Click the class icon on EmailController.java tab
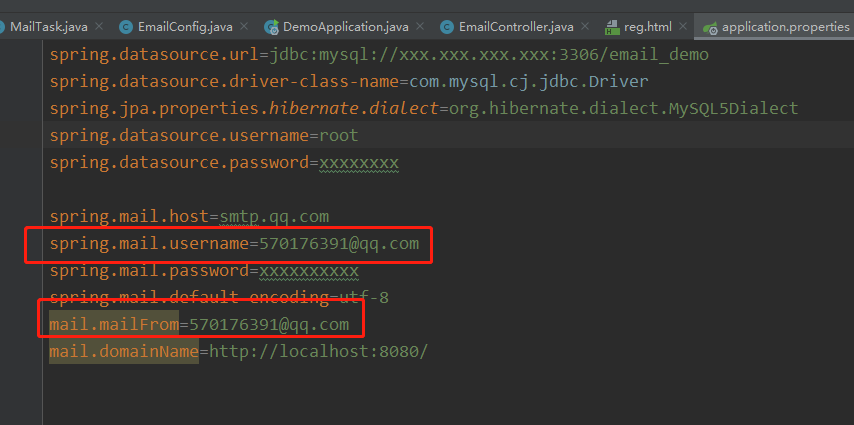Viewport: 854px width, 425px height. [x=447, y=27]
